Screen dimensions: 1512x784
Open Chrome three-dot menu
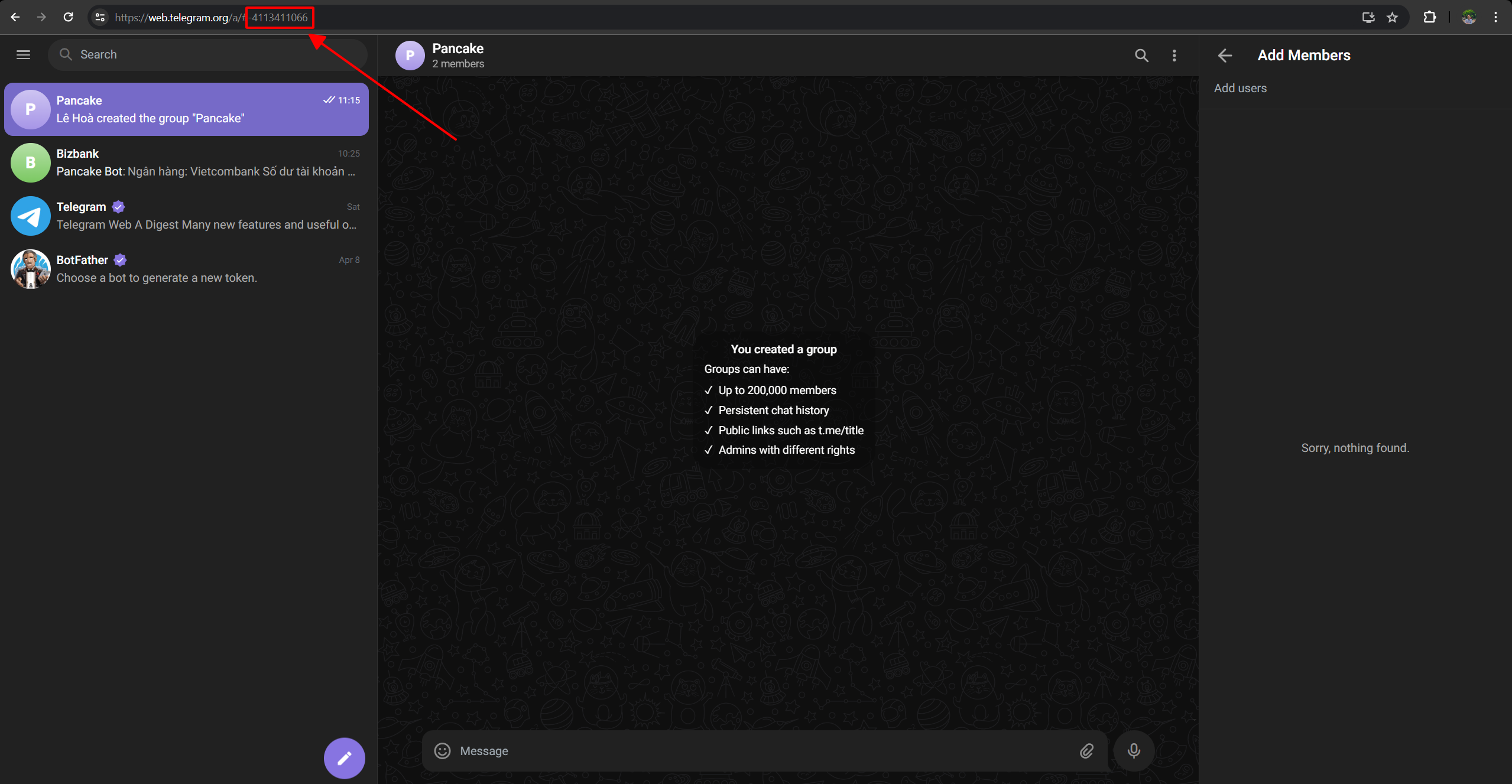pos(1495,17)
